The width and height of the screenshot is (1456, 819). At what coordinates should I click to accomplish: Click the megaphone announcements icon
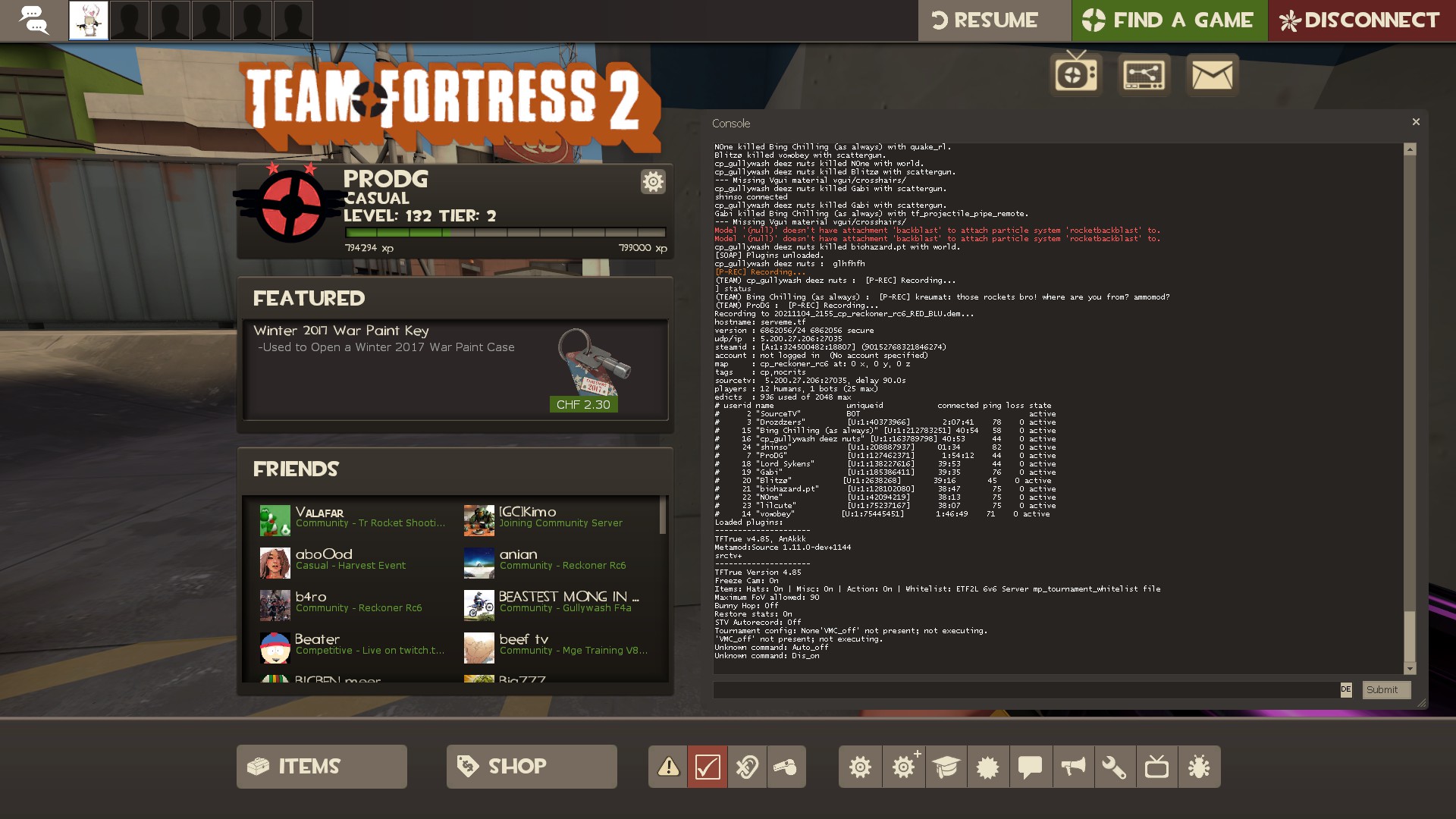coord(1072,767)
